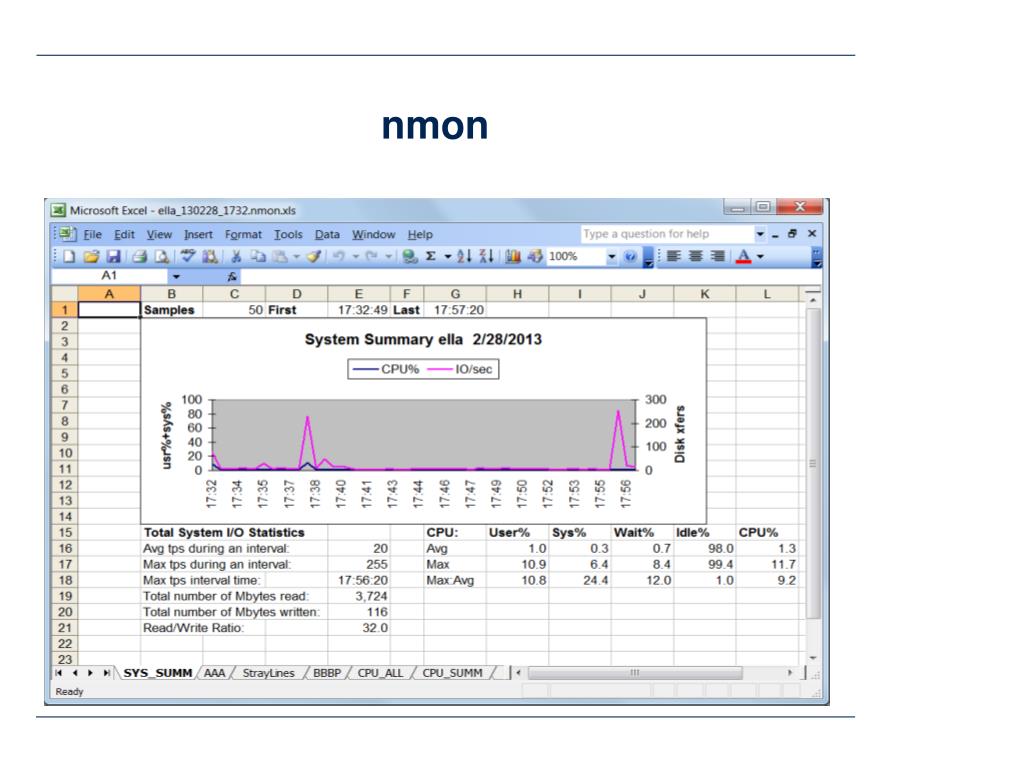The image size is (1024, 768).
Task: Click the New workbook icon
Action: pos(69,257)
